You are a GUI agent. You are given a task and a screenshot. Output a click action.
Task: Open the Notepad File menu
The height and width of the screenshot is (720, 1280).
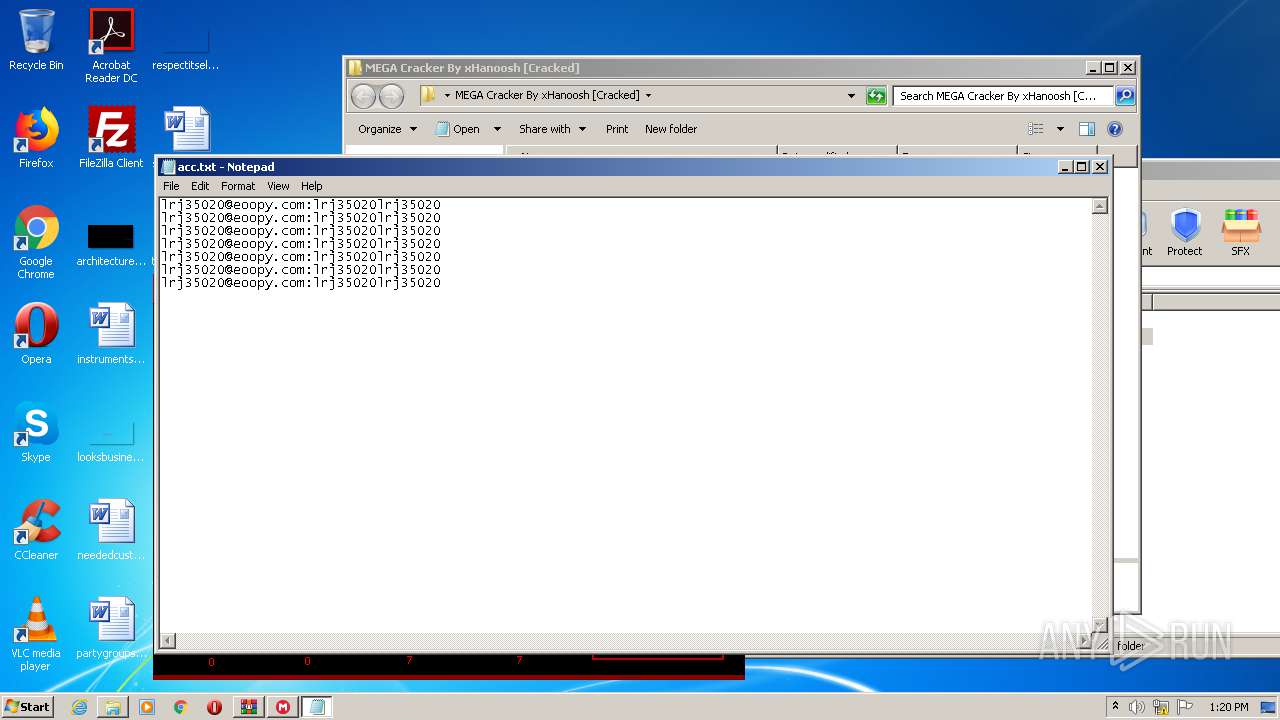pos(171,186)
